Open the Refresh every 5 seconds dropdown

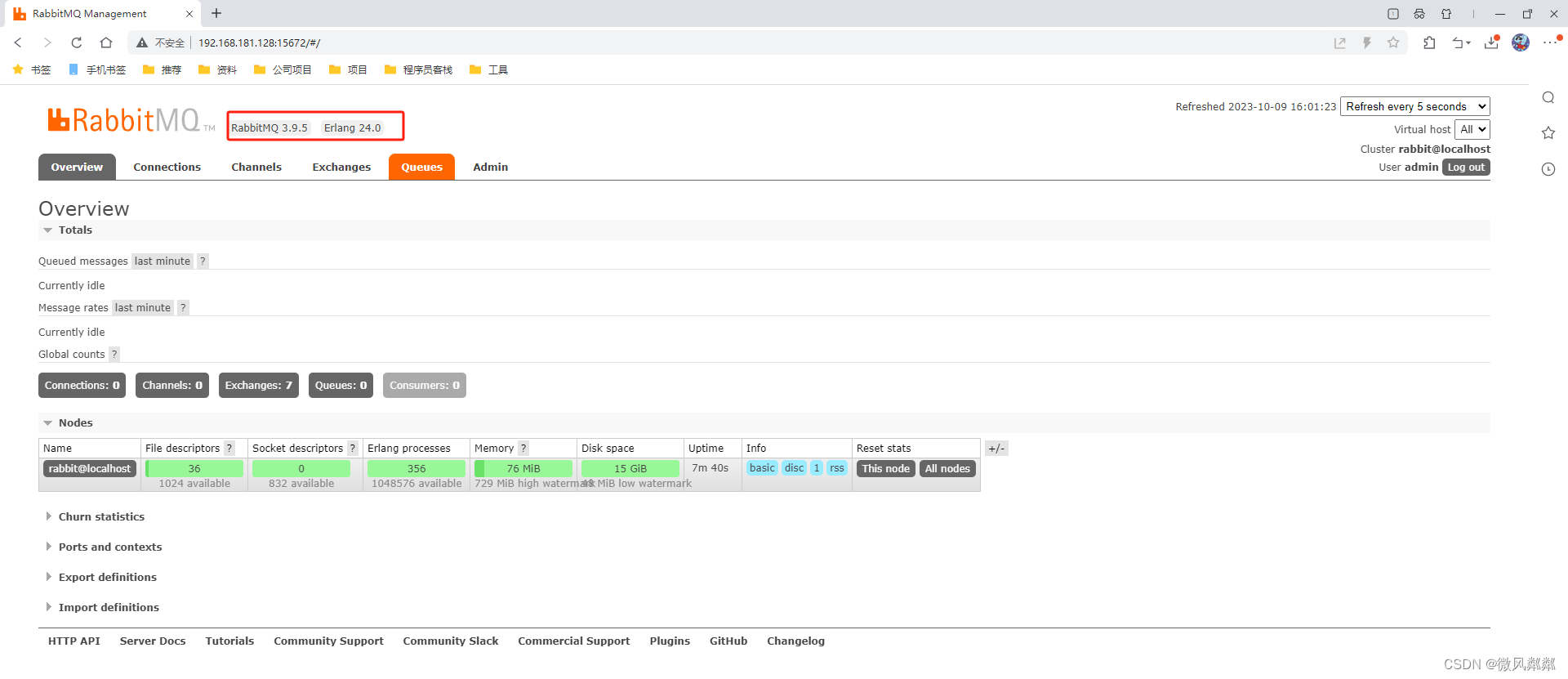1415,106
